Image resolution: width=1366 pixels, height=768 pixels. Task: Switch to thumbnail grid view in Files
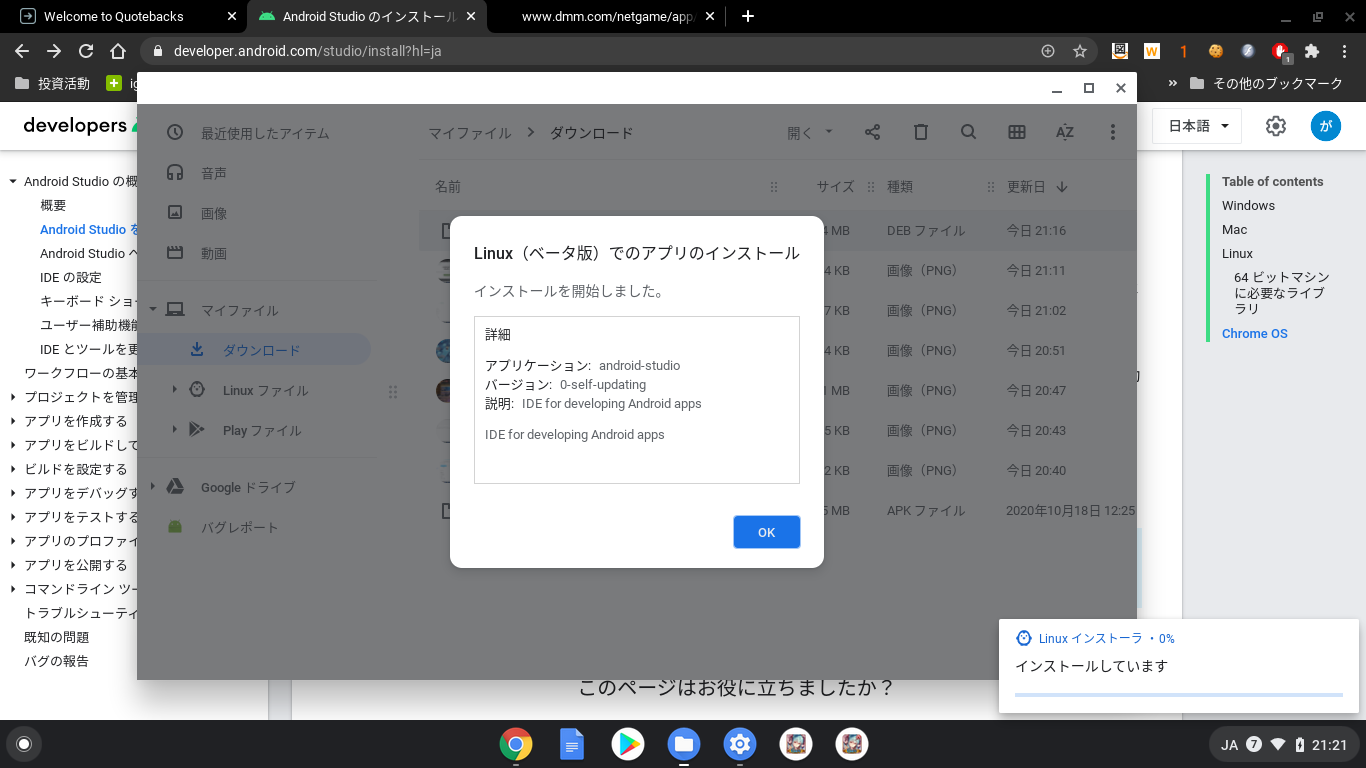(x=1017, y=132)
